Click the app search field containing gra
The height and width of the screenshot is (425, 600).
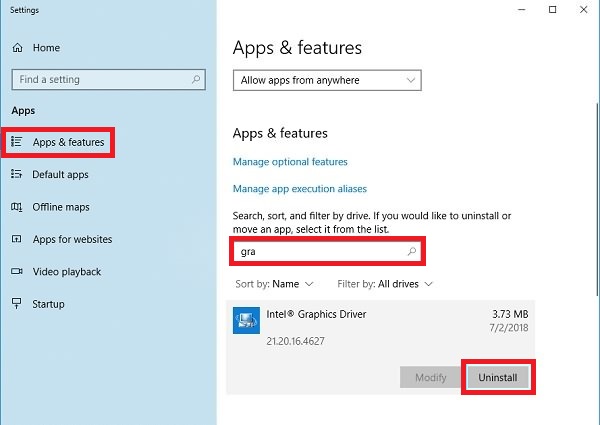pos(320,252)
